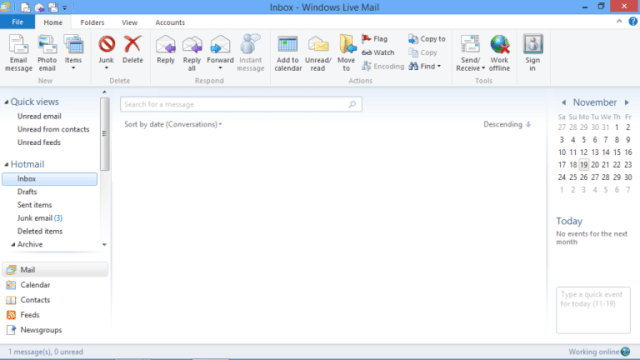Open the Find dropdown

425,66
